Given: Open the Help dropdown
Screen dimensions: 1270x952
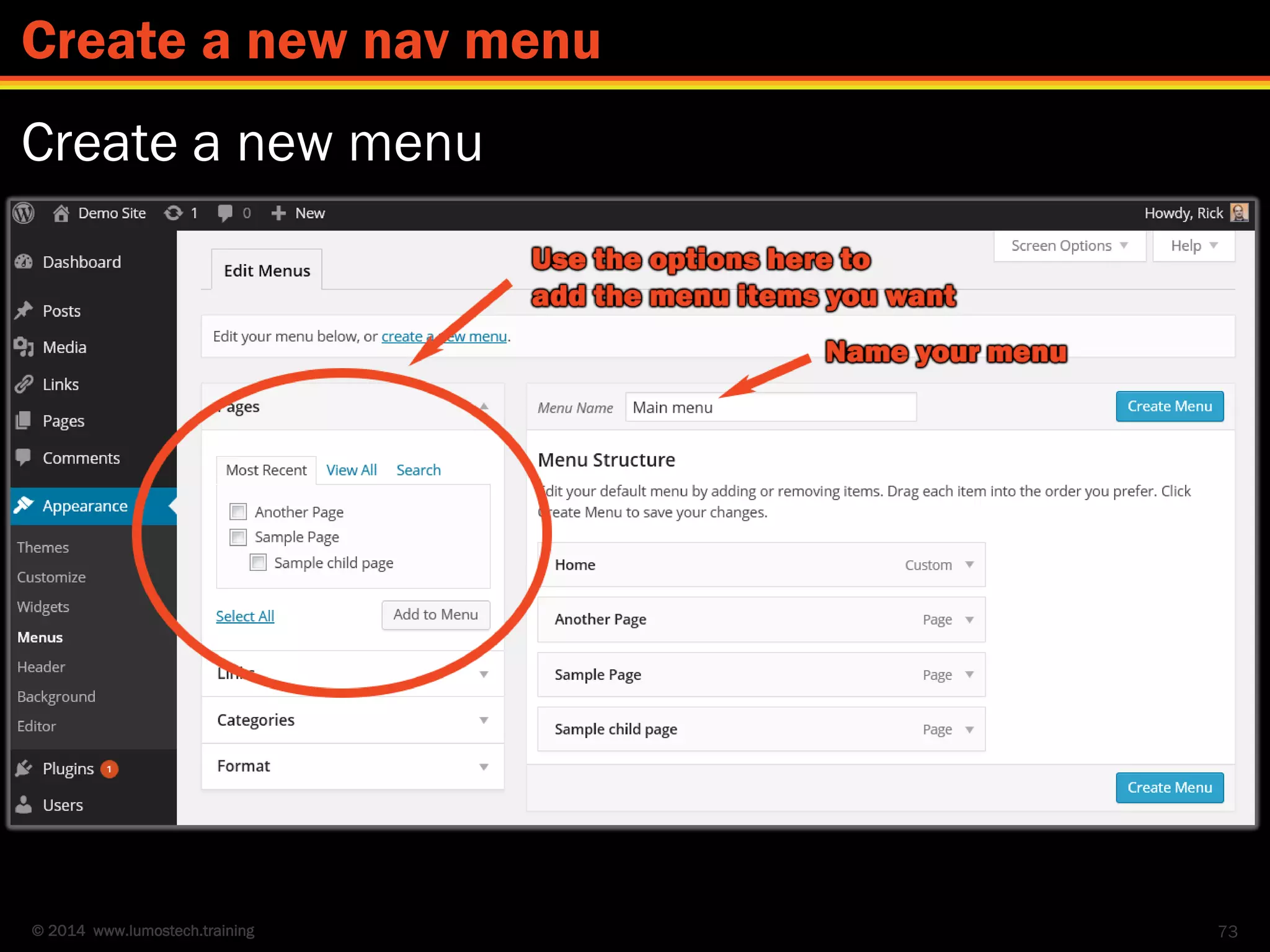Looking at the screenshot, I should pos(1194,246).
